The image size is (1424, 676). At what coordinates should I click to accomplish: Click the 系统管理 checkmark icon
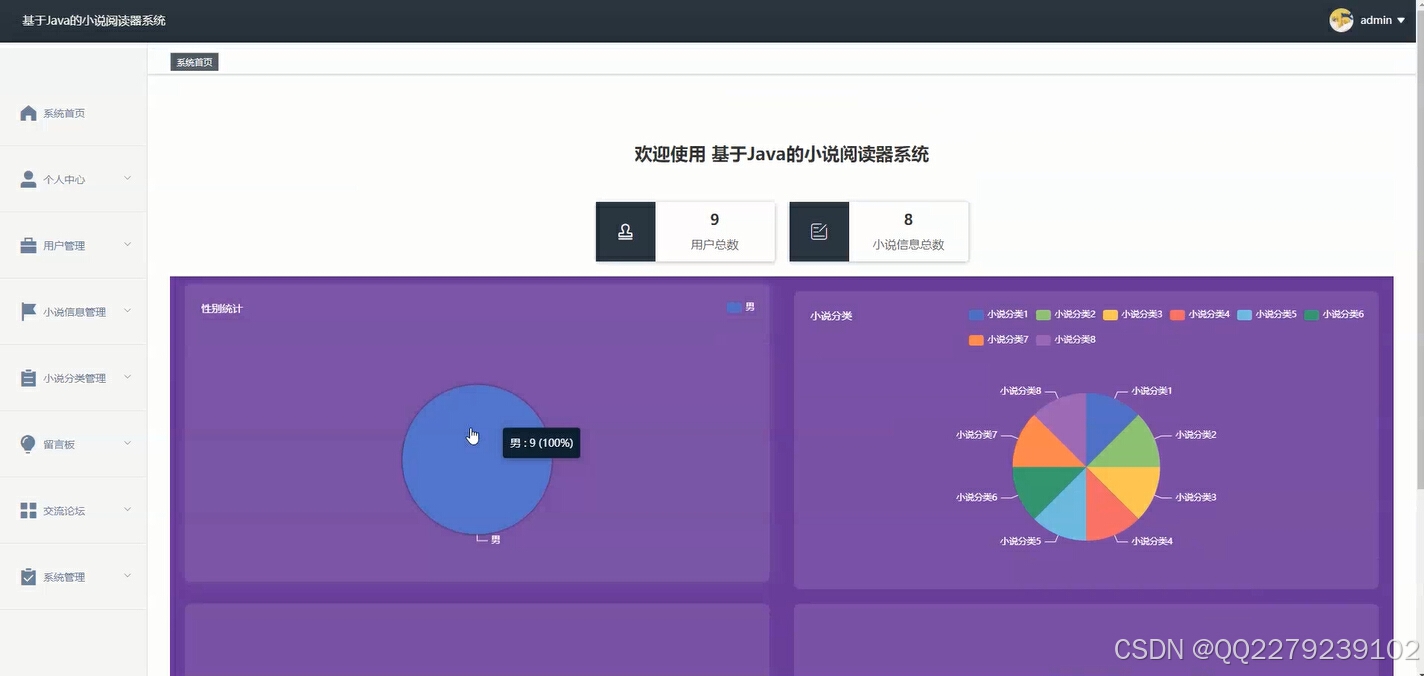(26, 576)
